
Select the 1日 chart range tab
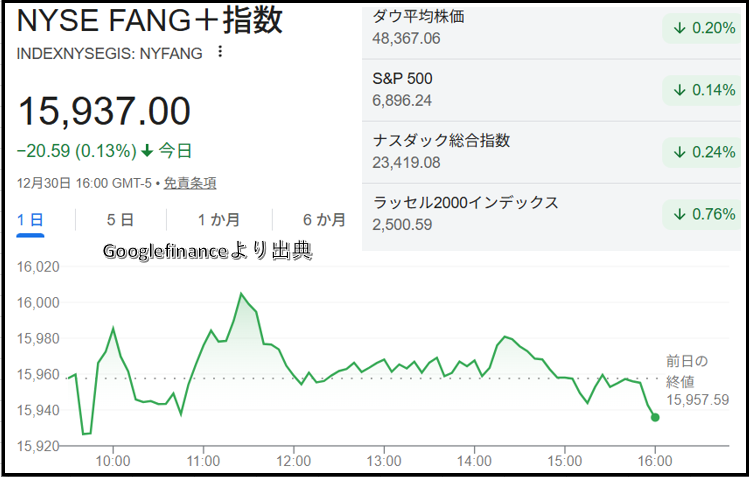click(x=30, y=220)
